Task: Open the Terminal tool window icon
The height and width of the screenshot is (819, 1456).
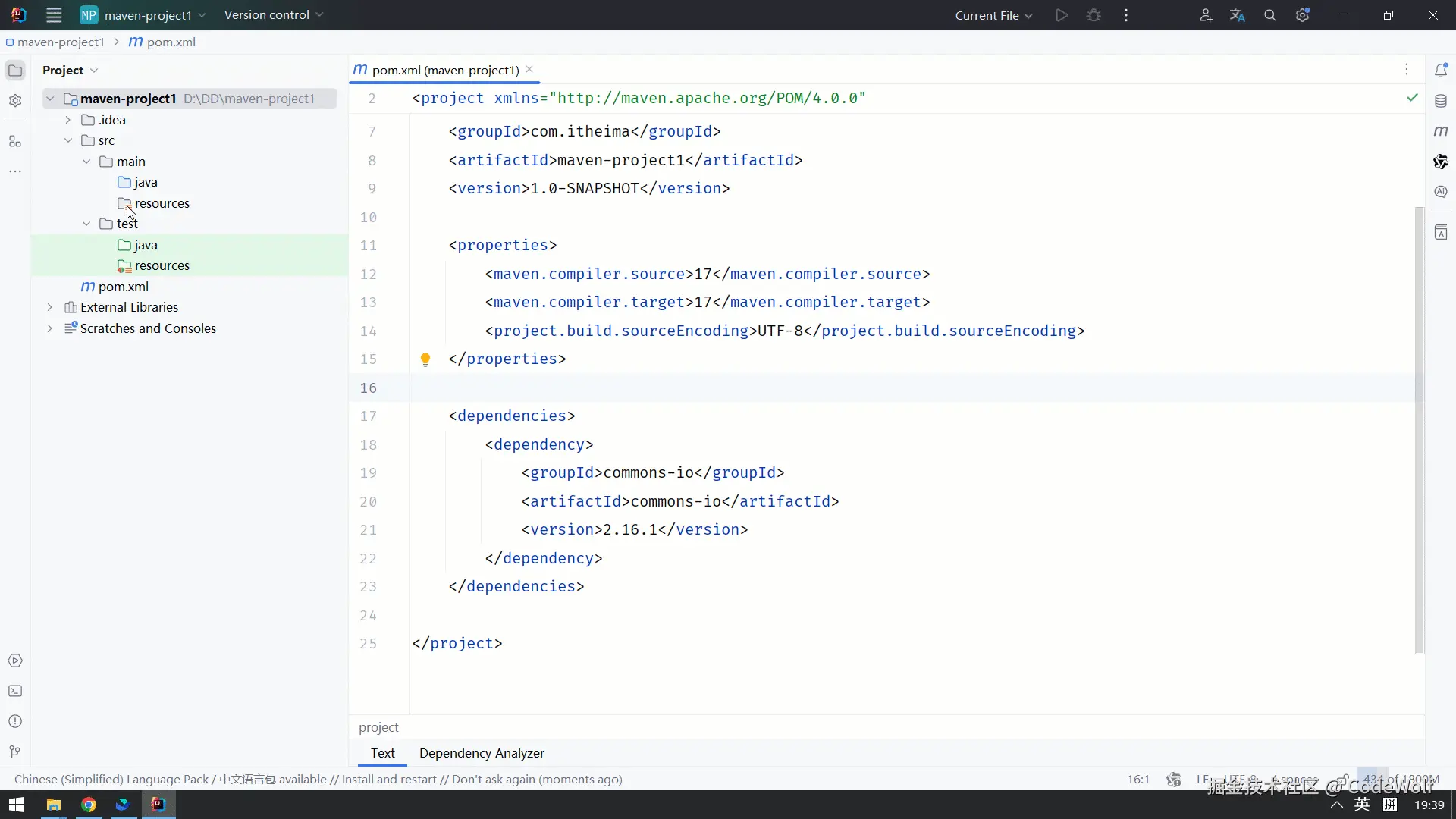Action: click(x=15, y=691)
